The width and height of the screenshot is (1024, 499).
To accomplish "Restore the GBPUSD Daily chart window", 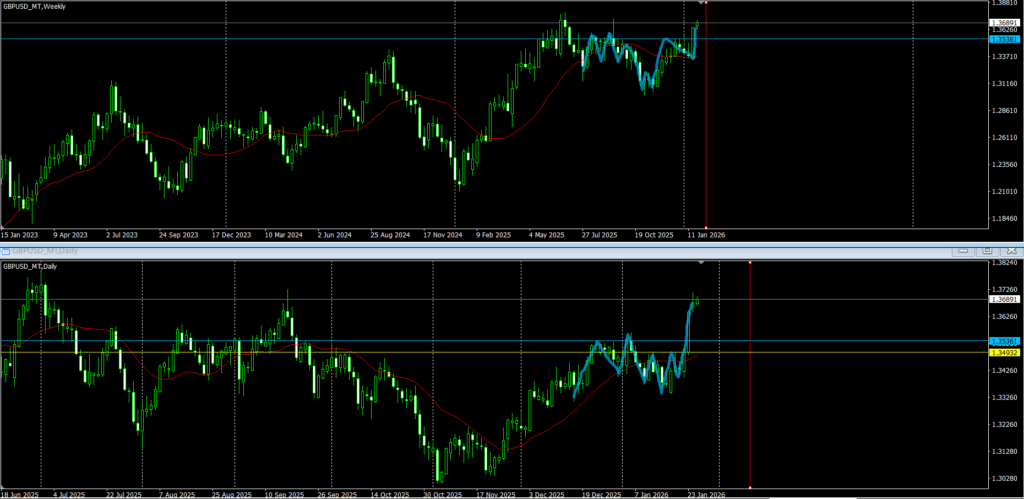I will pos(986,249).
